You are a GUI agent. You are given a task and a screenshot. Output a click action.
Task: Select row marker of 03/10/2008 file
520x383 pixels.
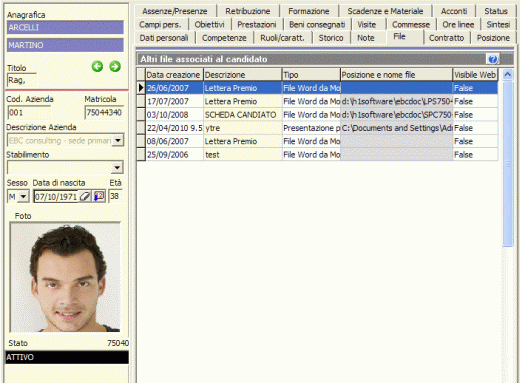pos(141,115)
